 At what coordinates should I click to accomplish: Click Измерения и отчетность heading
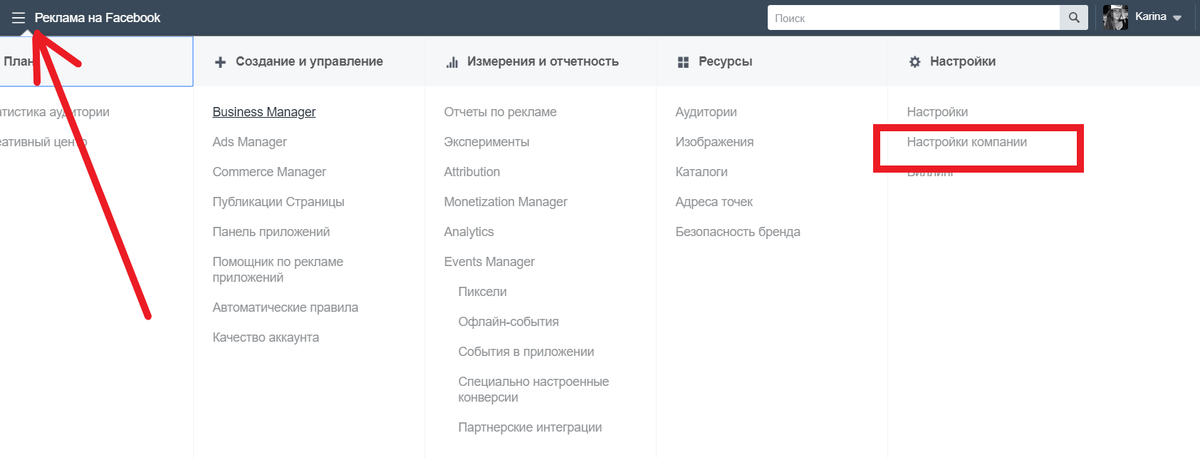[x=543, y=62]
